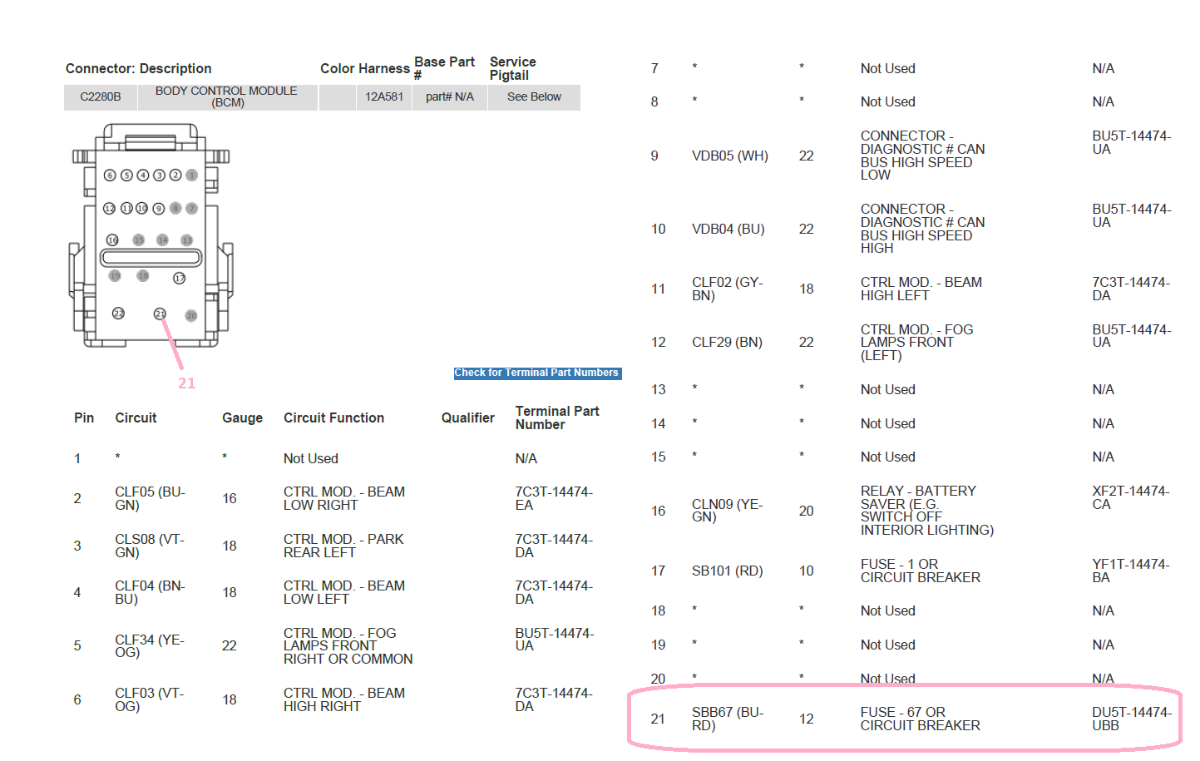Select grayed pin 1 on connector

[x=192, y=175]
